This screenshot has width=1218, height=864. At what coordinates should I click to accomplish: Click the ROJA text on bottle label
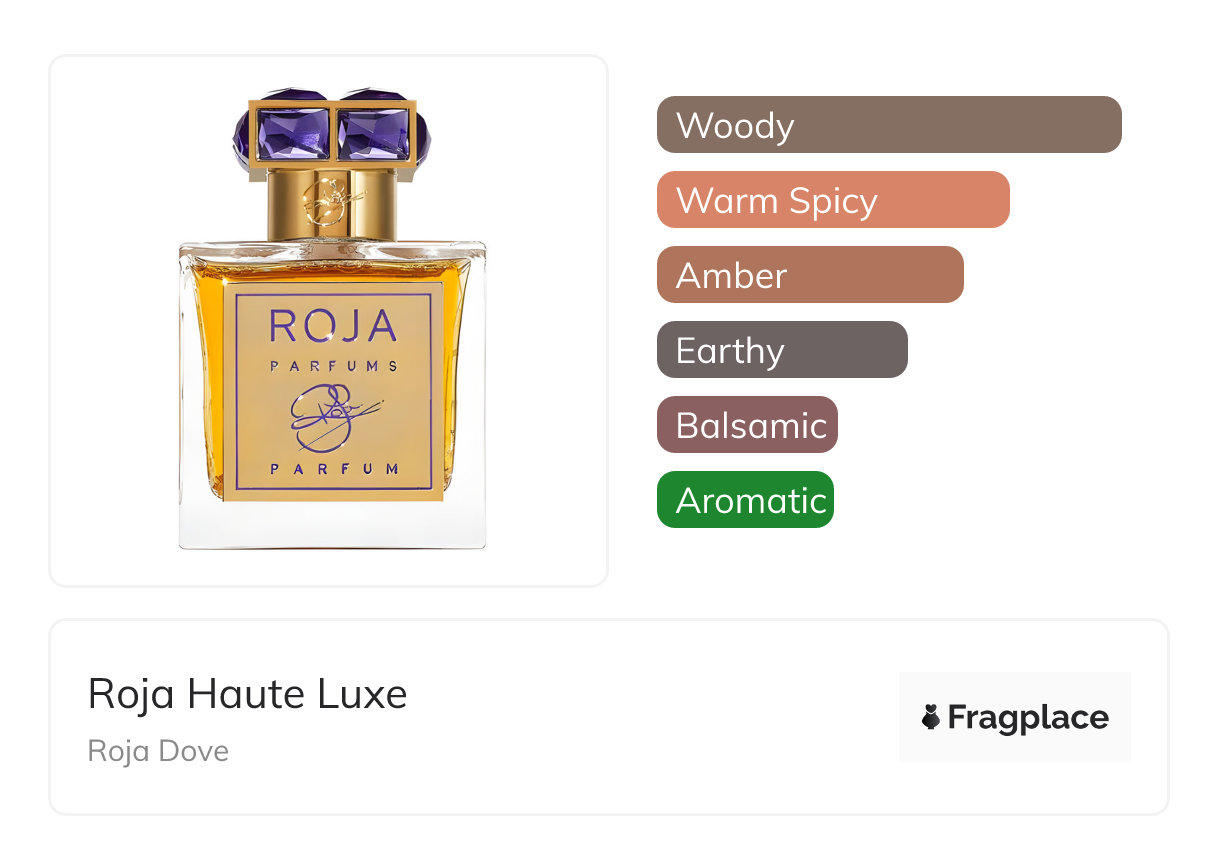[x=334, y=327]
